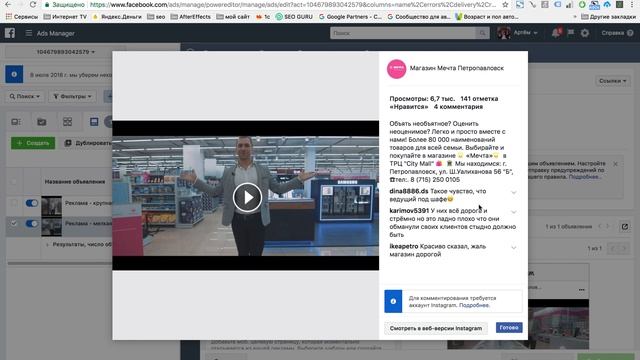This screenshot has height=360, width=640.
Task: Reload the browser page
Action: point(33,5)
